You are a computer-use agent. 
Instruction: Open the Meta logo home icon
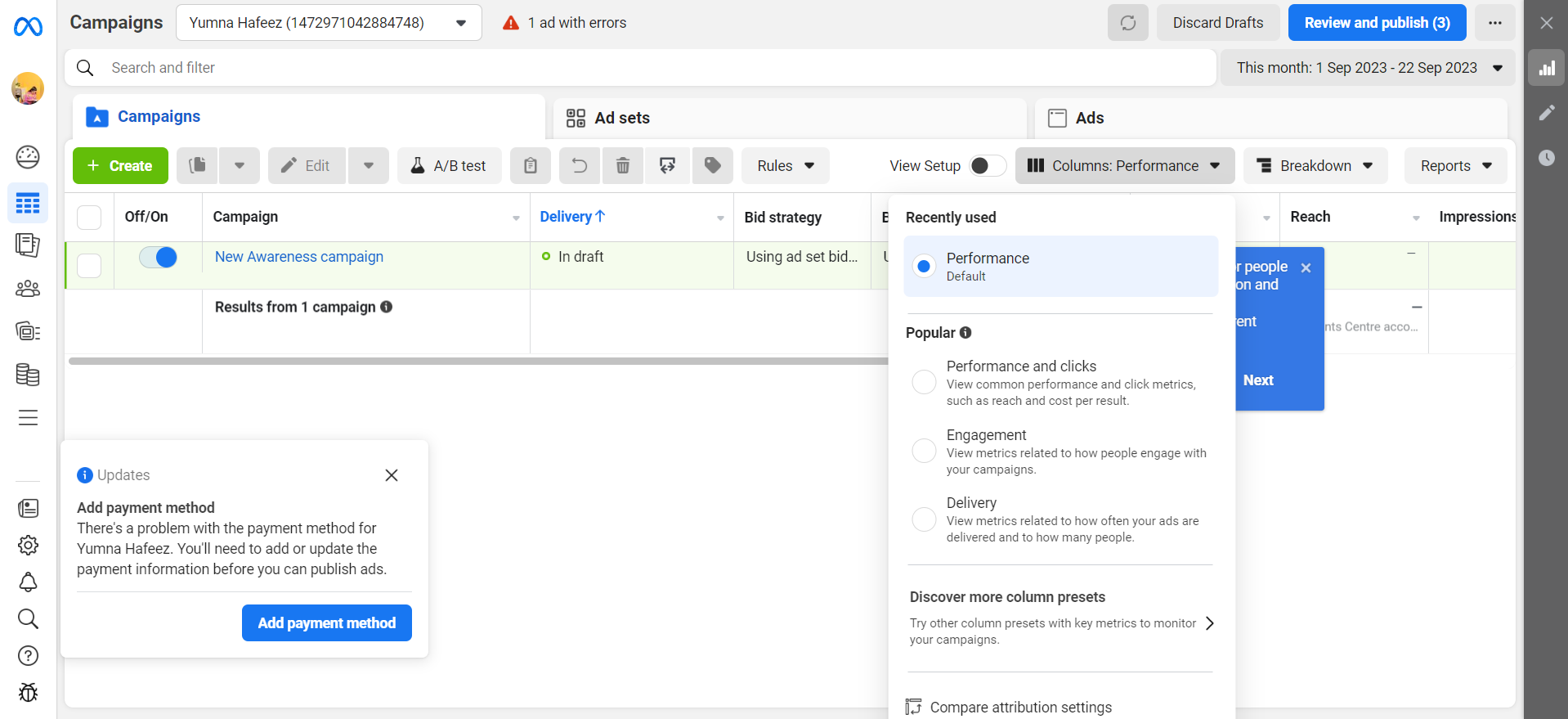28,27
